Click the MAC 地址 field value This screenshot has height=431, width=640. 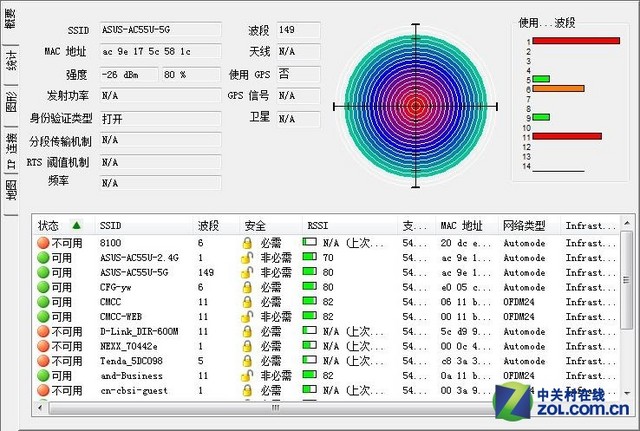click(x=160, y=51)
